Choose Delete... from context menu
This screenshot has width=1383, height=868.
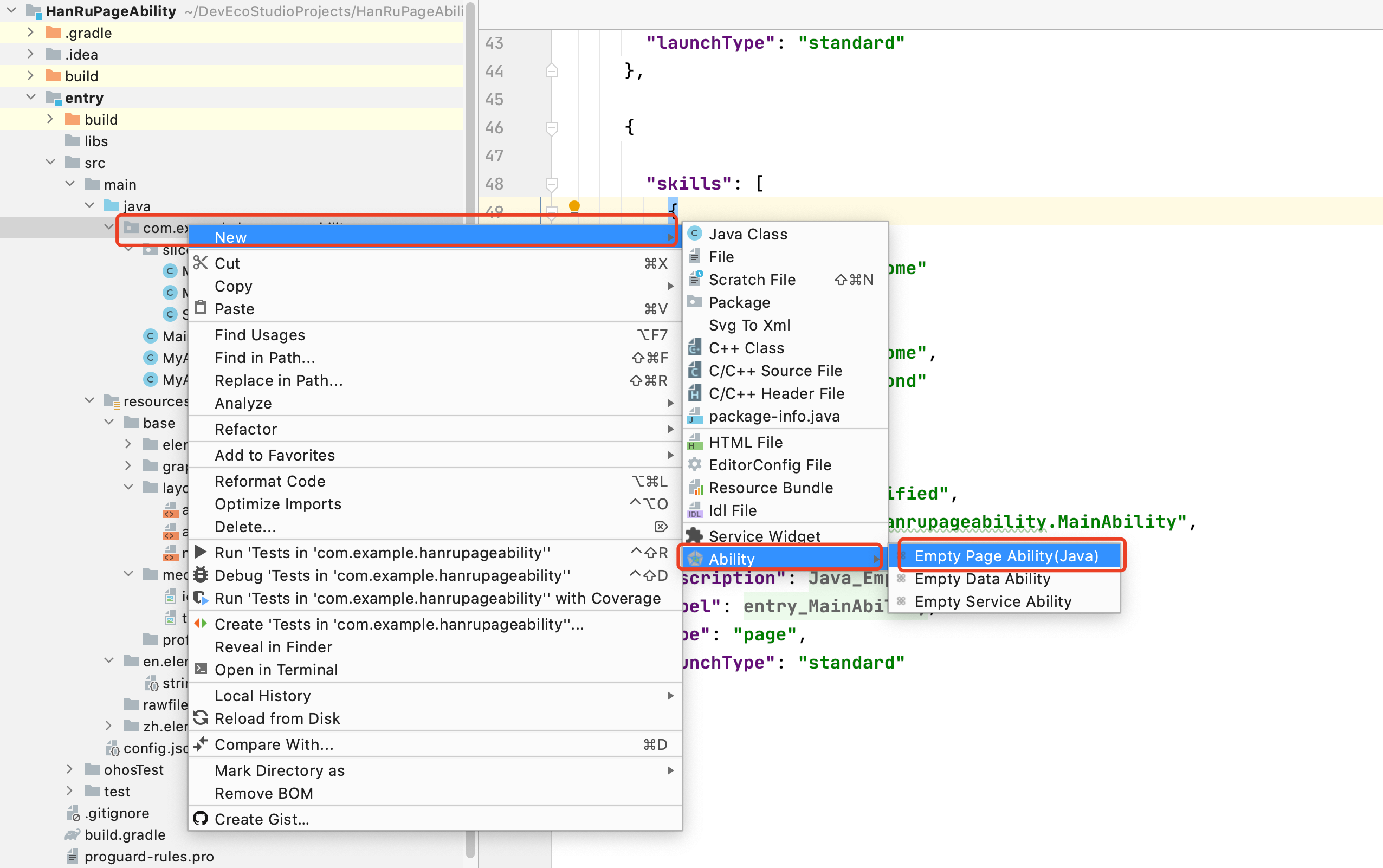[435, 527]
